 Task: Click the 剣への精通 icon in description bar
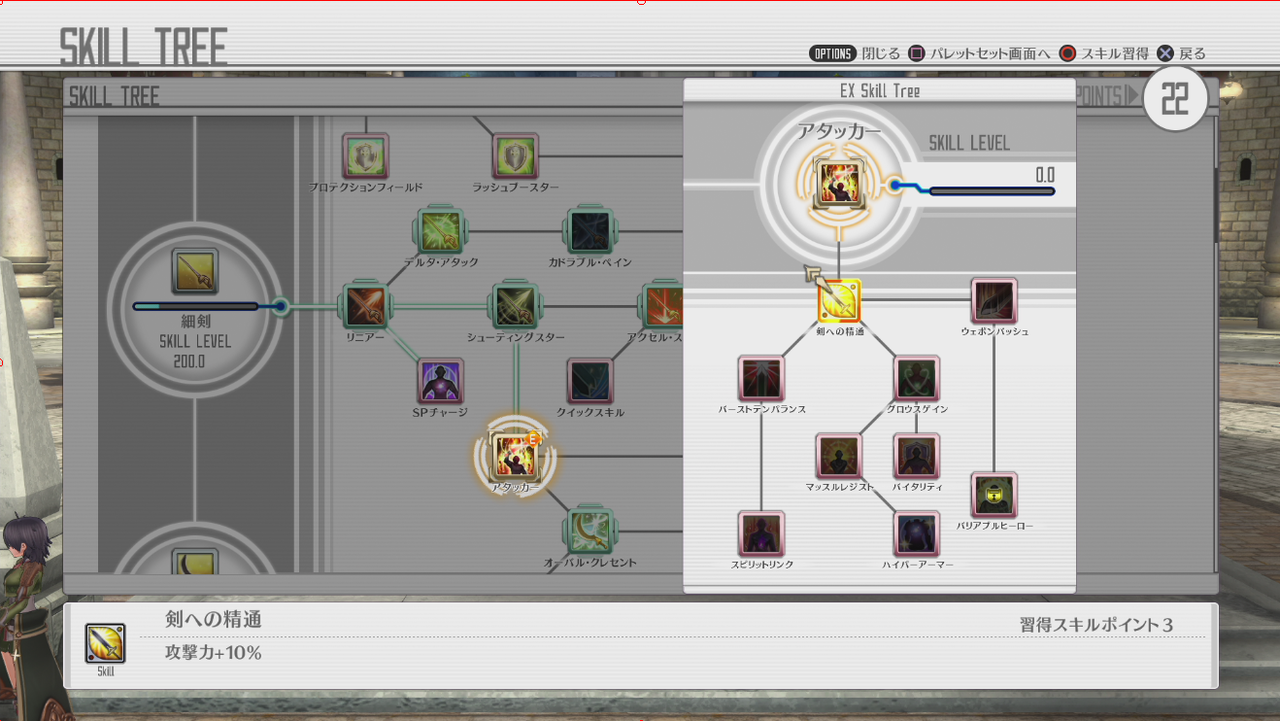pos(105,643)
